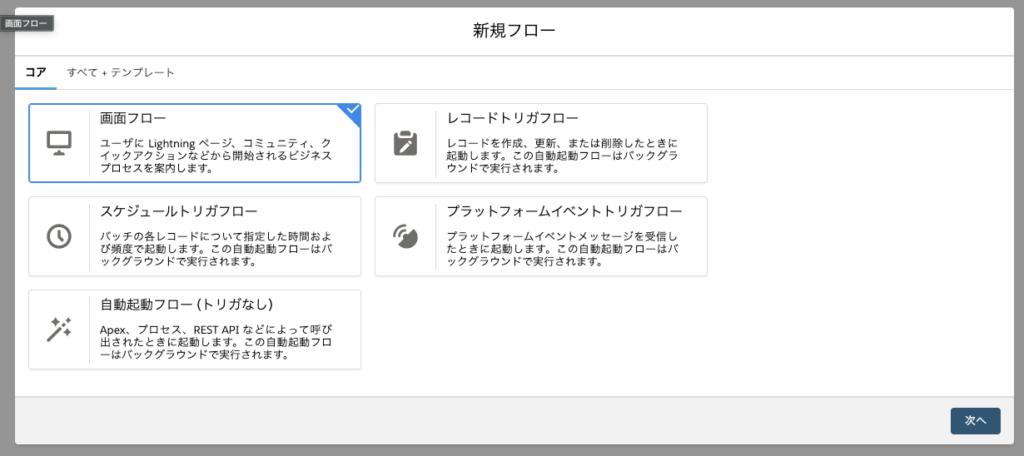Click the スケジュールトリガフロー description text
This screenshot has width=1024, height=456.
[x=216, y=249]
